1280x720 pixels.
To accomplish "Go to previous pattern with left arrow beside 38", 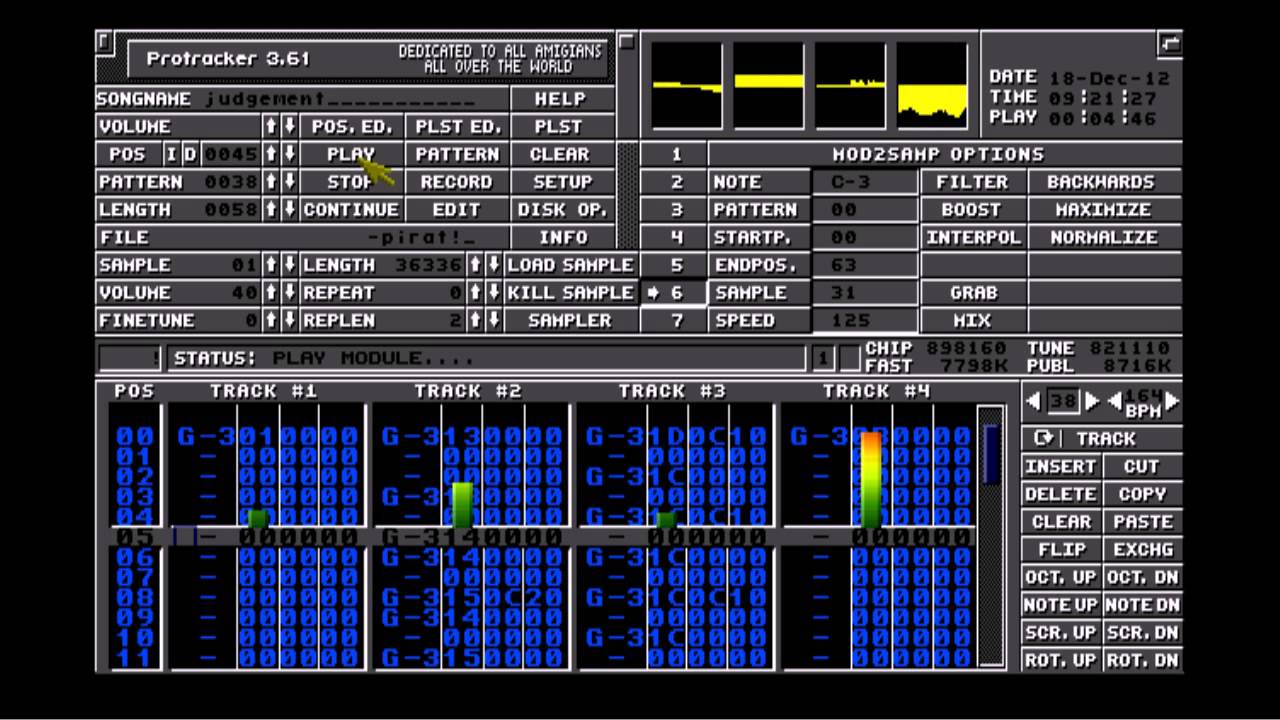I will (1034, 402).
